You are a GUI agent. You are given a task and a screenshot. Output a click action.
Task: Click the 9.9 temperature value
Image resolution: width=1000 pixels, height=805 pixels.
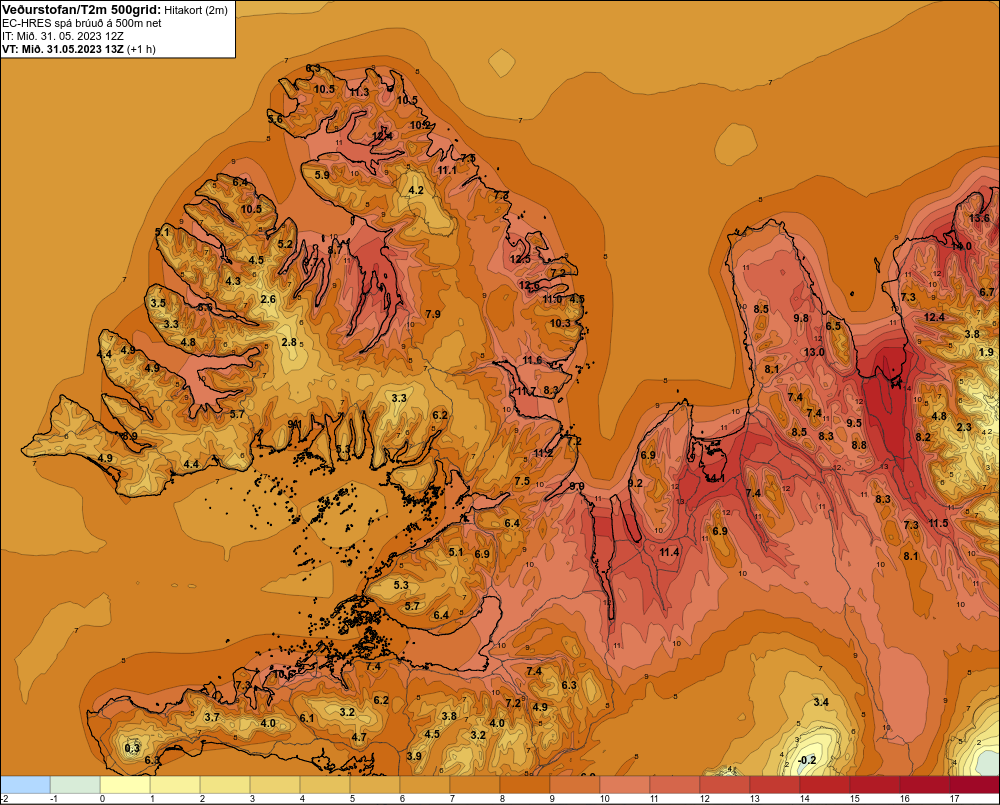577,486
